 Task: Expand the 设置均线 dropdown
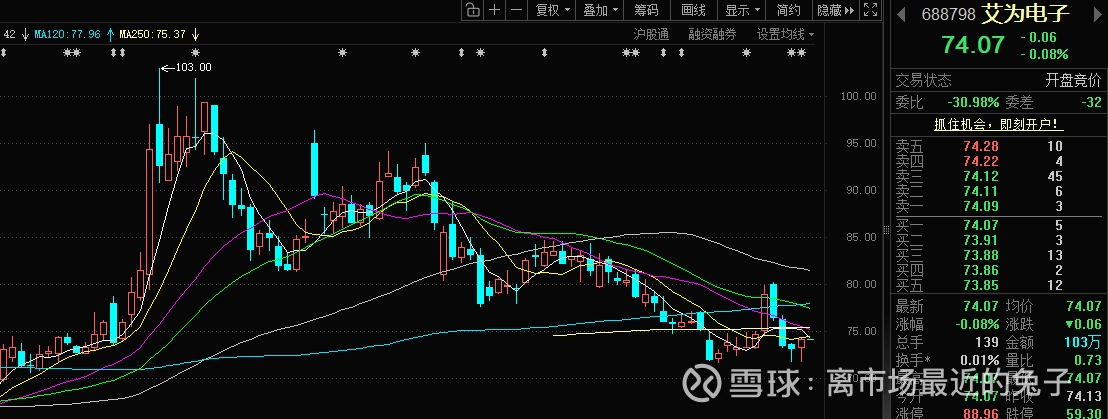(x=785, y=34)
